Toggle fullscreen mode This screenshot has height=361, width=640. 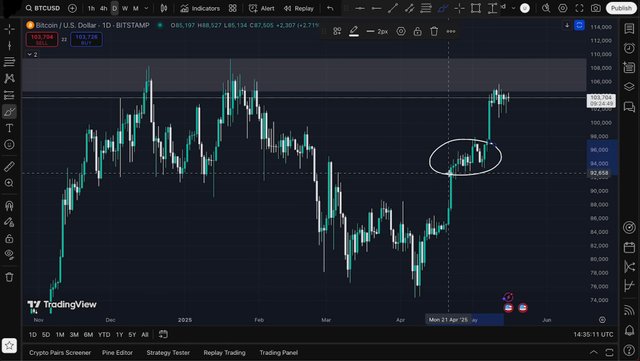(579, 8)
